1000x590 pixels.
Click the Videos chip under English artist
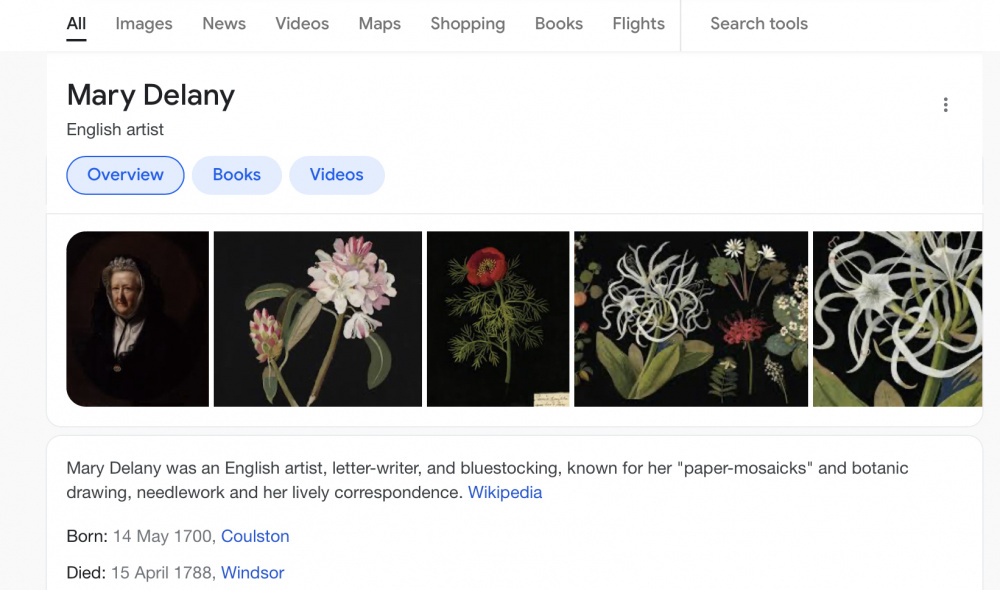(337, 175)
